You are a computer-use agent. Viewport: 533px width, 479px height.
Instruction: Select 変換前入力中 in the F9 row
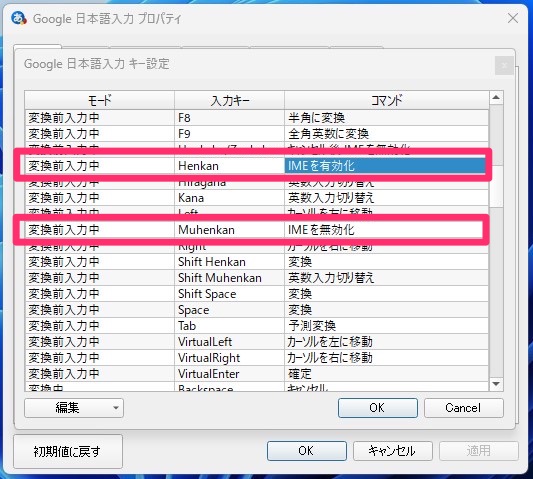(100, 134)
